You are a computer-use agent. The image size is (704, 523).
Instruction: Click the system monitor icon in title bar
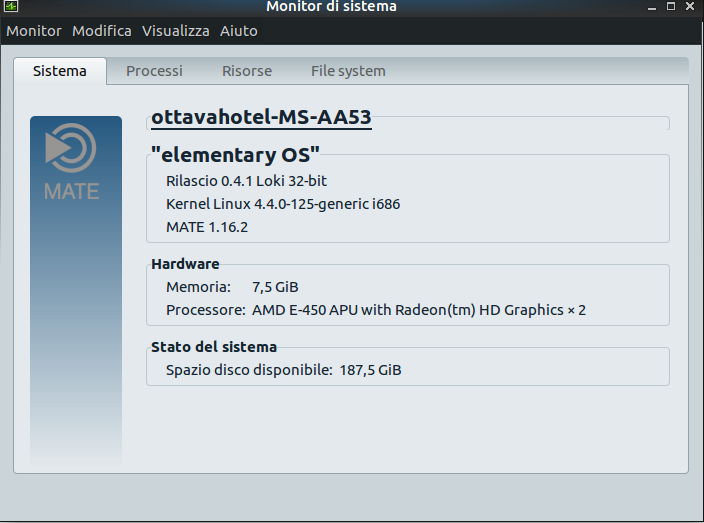point(11,6)
